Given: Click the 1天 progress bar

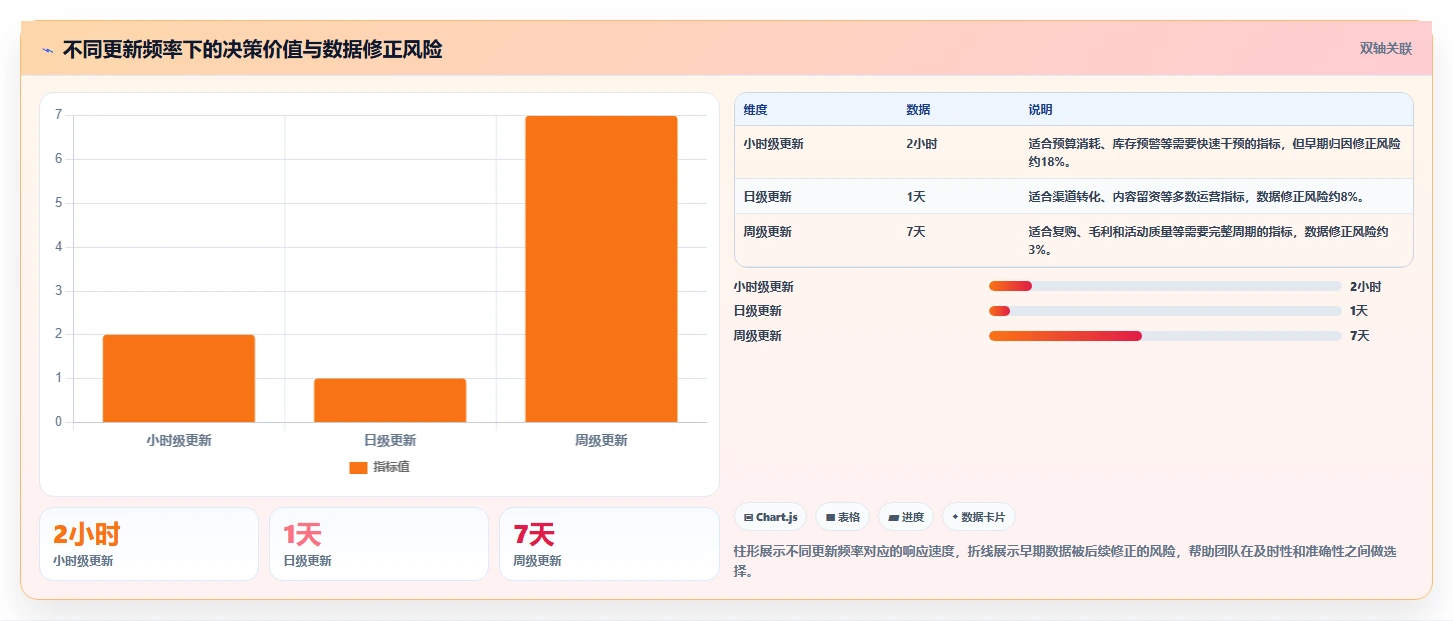Looking at the screenshot, I should click(1165, 311).
